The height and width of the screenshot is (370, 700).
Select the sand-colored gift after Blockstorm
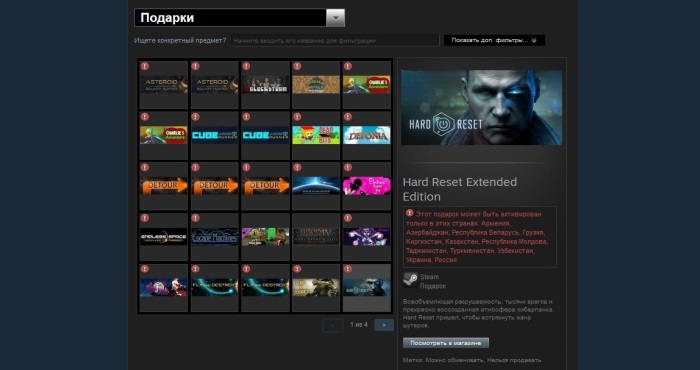click(316, 85)
